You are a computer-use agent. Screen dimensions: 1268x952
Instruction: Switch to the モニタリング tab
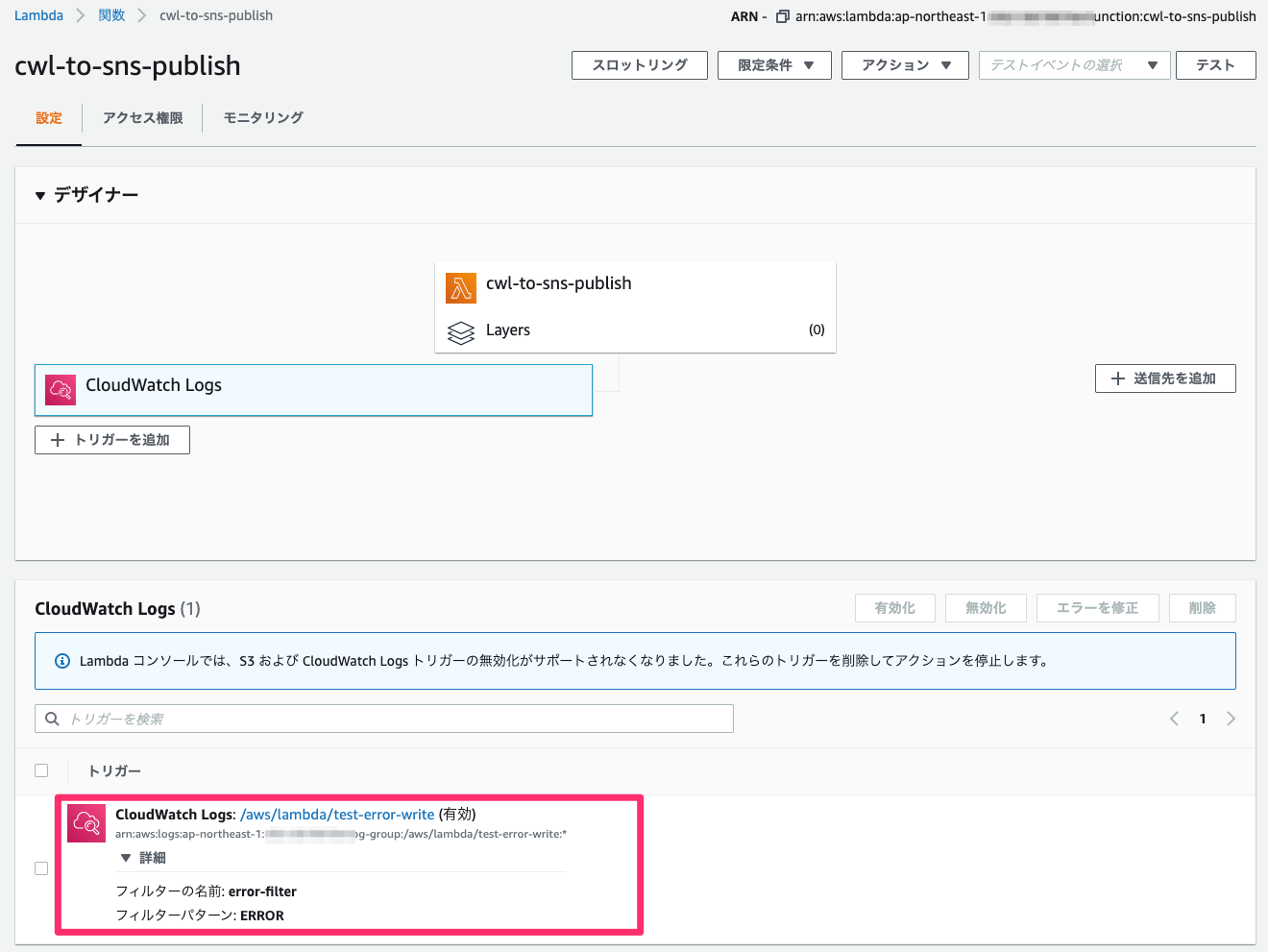tap(261, 117)
